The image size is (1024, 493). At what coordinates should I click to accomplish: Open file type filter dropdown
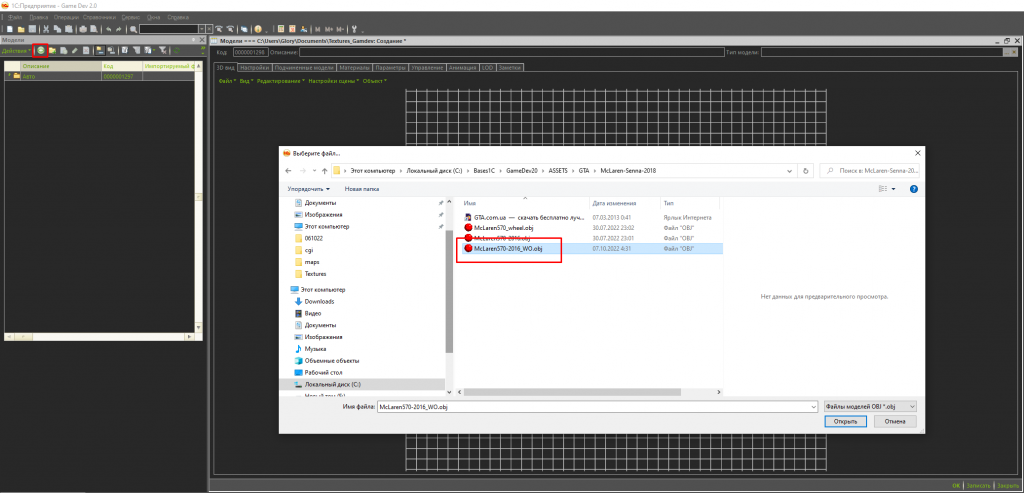(873, 407)
